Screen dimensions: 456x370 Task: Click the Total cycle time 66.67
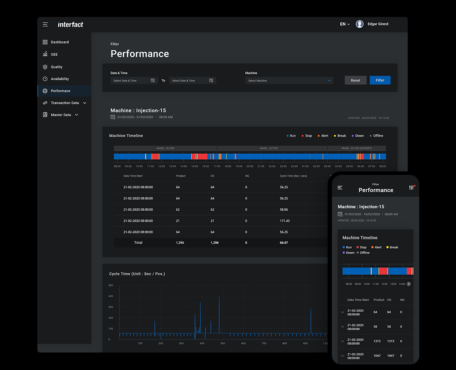[284, 243]
